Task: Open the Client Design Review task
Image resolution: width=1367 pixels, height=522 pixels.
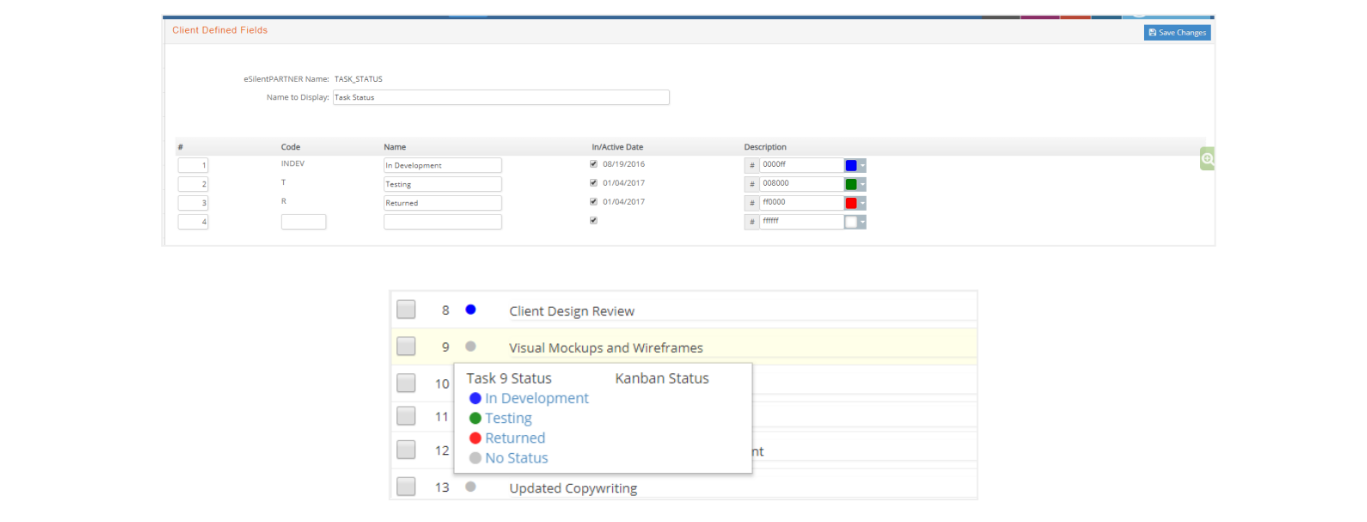Action: 572,311
